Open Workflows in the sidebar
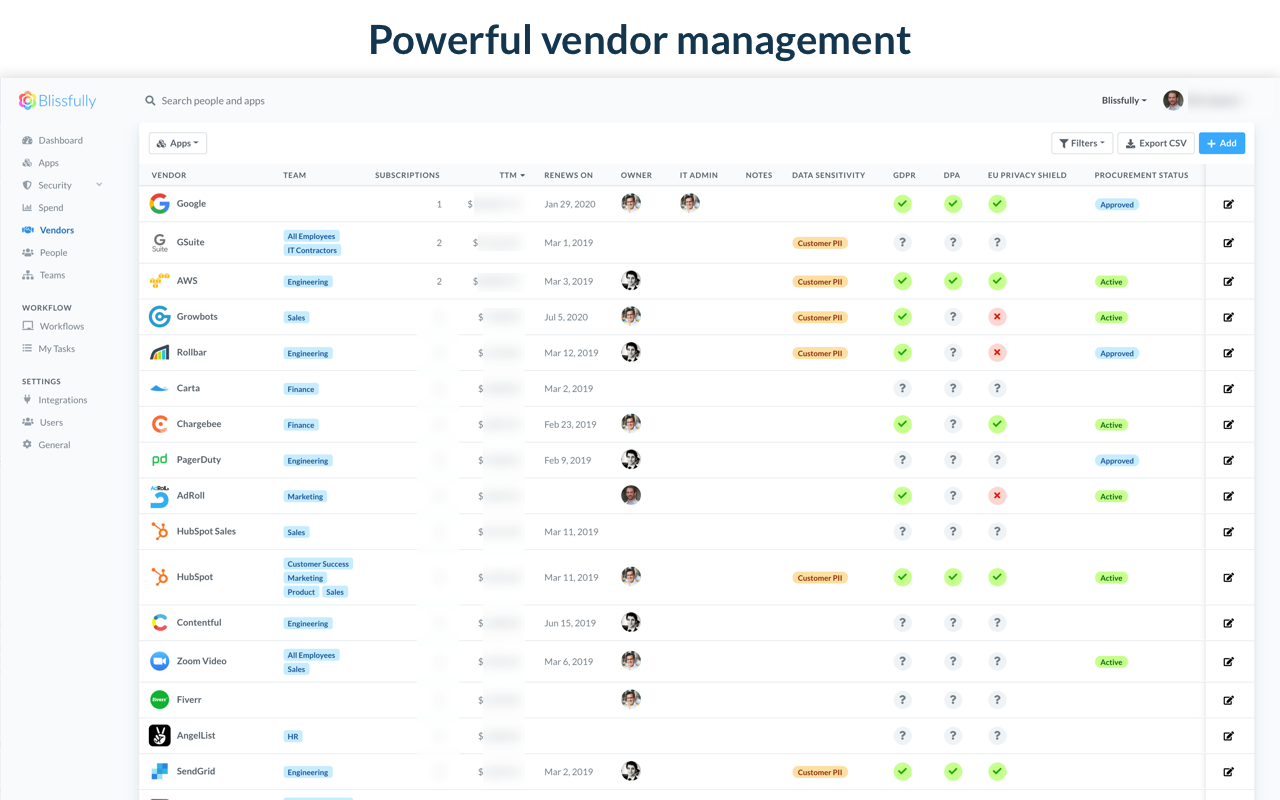Viewport: 1280px width, 800px height. point(53,326)
